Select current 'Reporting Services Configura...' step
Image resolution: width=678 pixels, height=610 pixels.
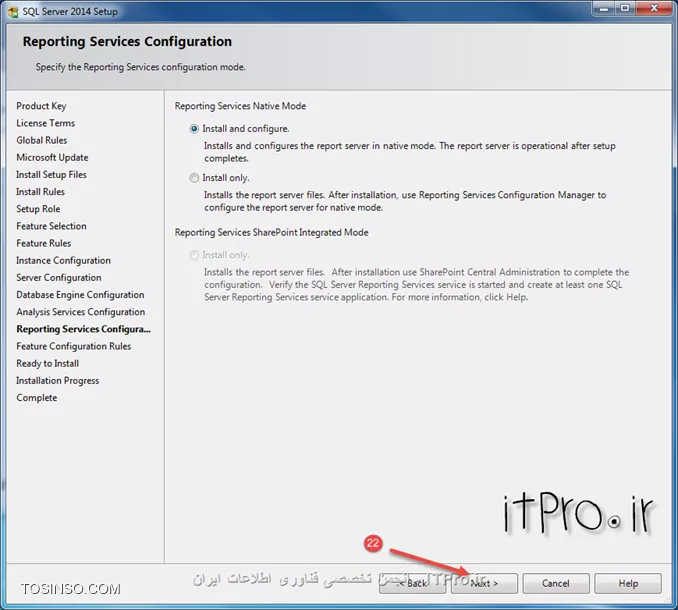click(x=83, y=329)
